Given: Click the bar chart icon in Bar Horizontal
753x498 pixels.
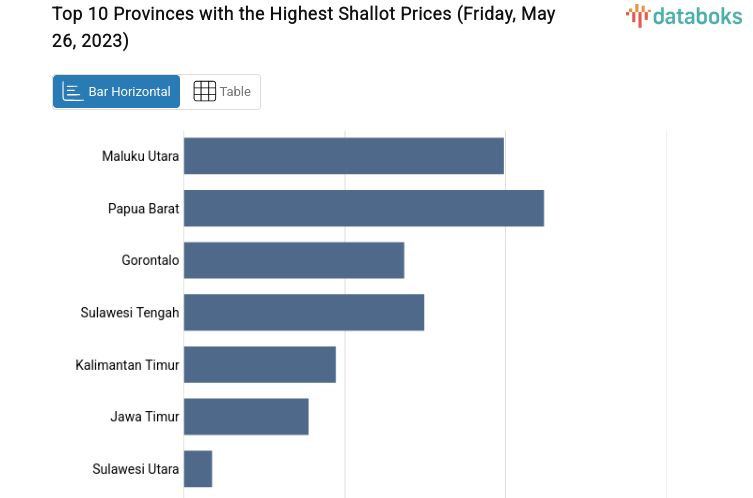Looking at the screenshot, I should click(x=72, y=92).
